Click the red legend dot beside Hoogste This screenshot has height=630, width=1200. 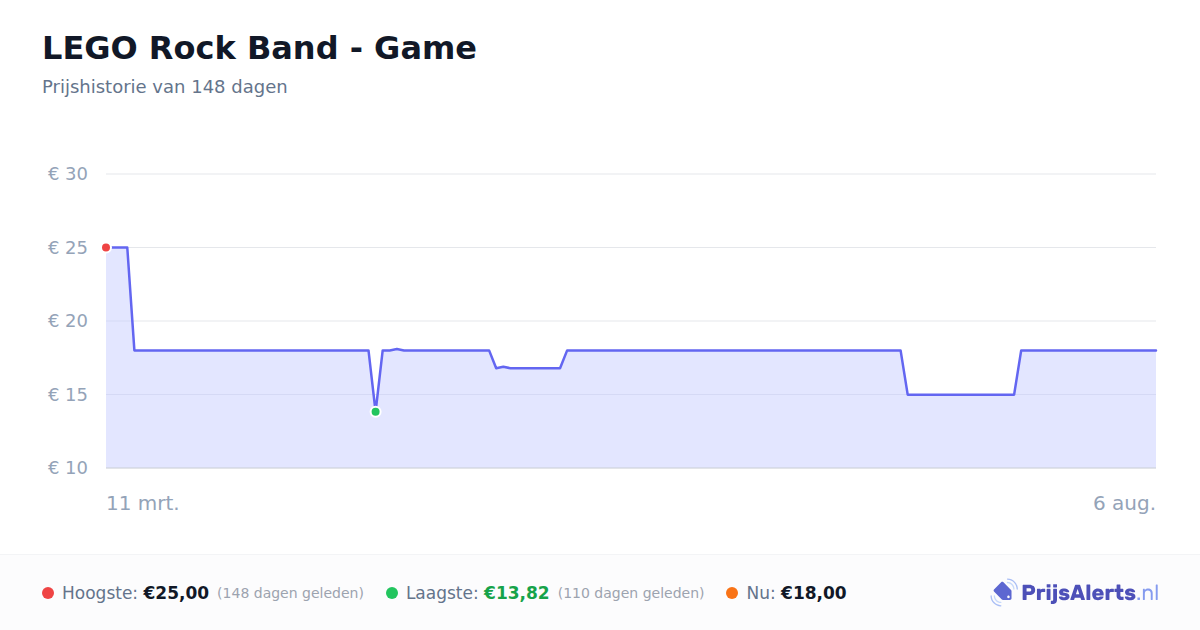[x=48, y=593]
